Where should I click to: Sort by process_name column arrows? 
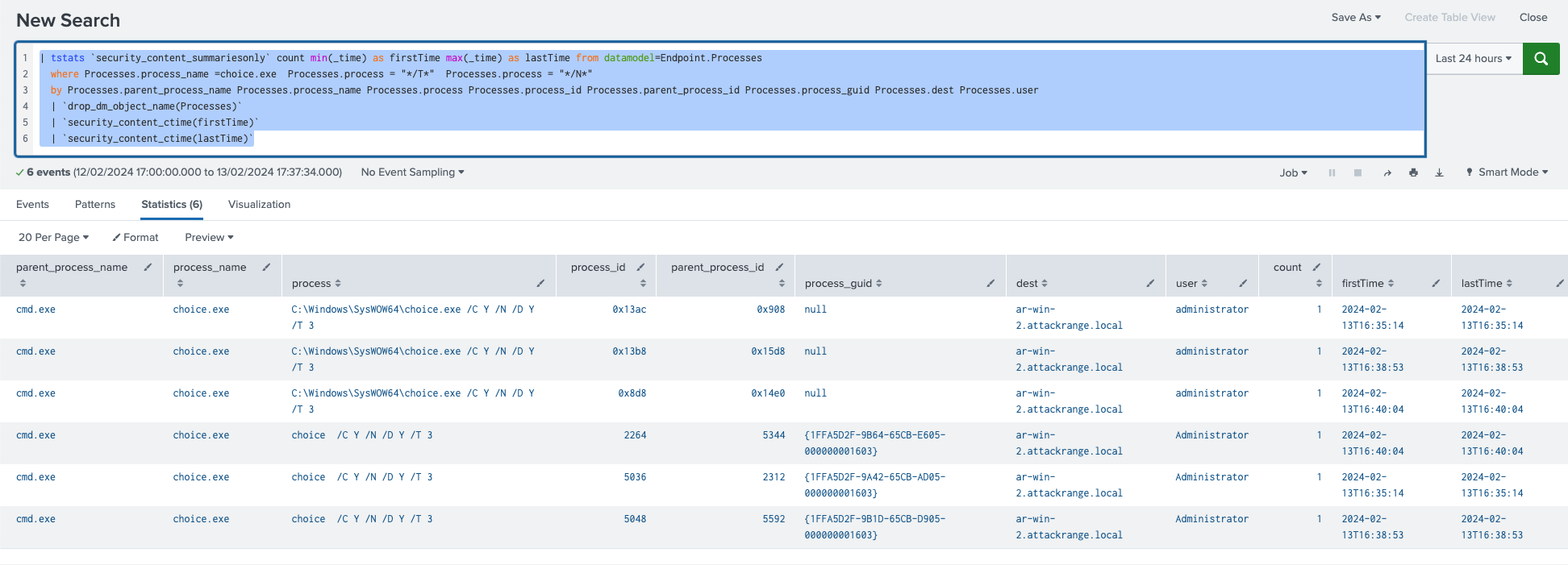coord(180,284)
